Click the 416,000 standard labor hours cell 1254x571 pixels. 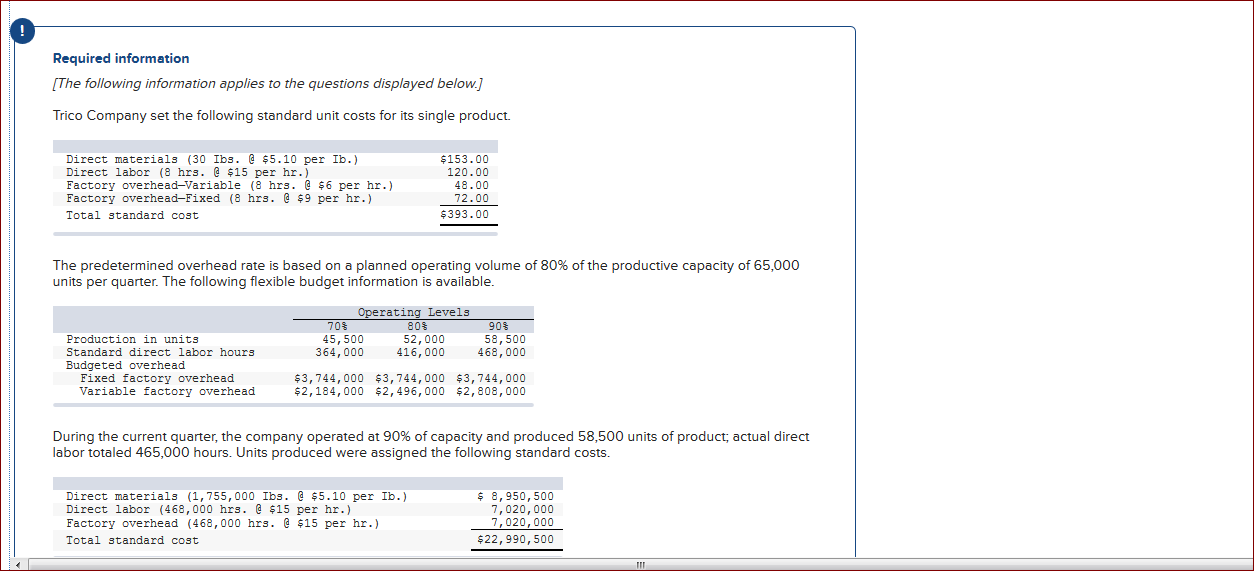(421, 352)
